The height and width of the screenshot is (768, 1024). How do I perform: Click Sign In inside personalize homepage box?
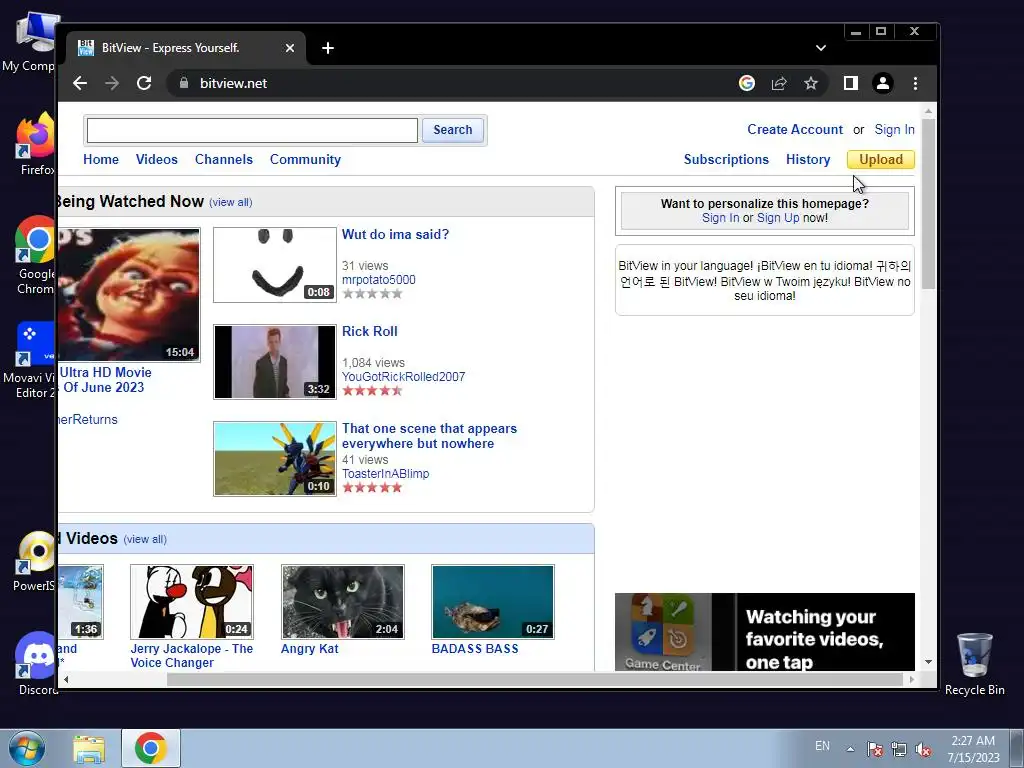(720, 218)
